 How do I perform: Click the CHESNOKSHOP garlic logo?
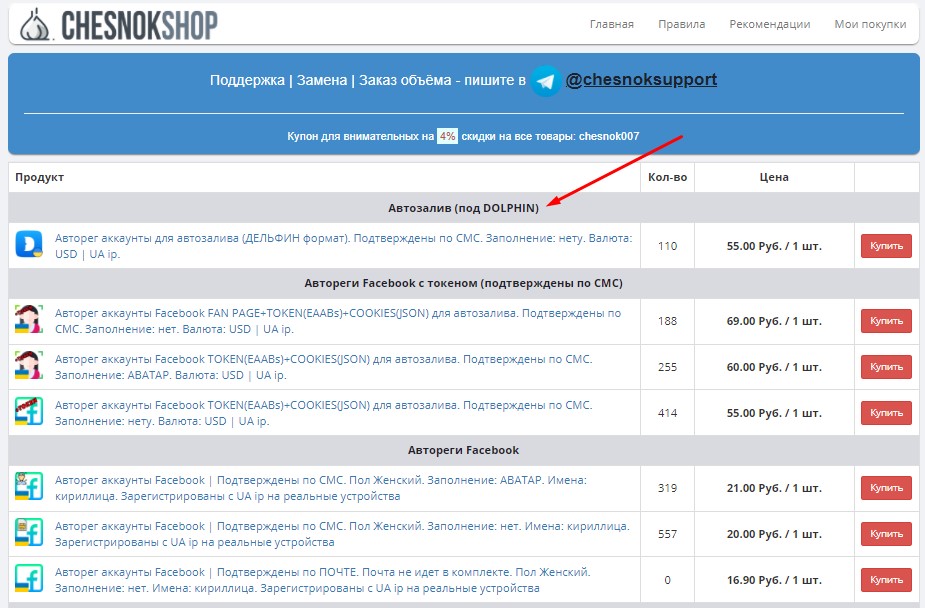(x=36, y=25)
